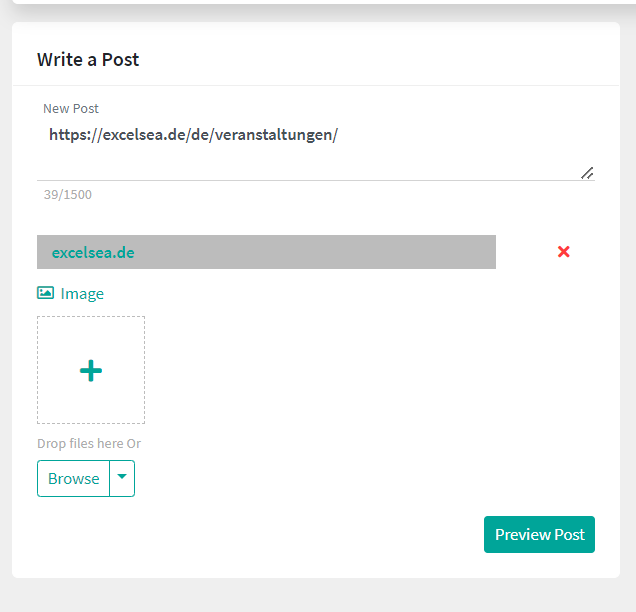Image resolution: width=636 pixels, height=612 pixels.
Task: Click the URL text in the post field
Action: tap(193, 135)
